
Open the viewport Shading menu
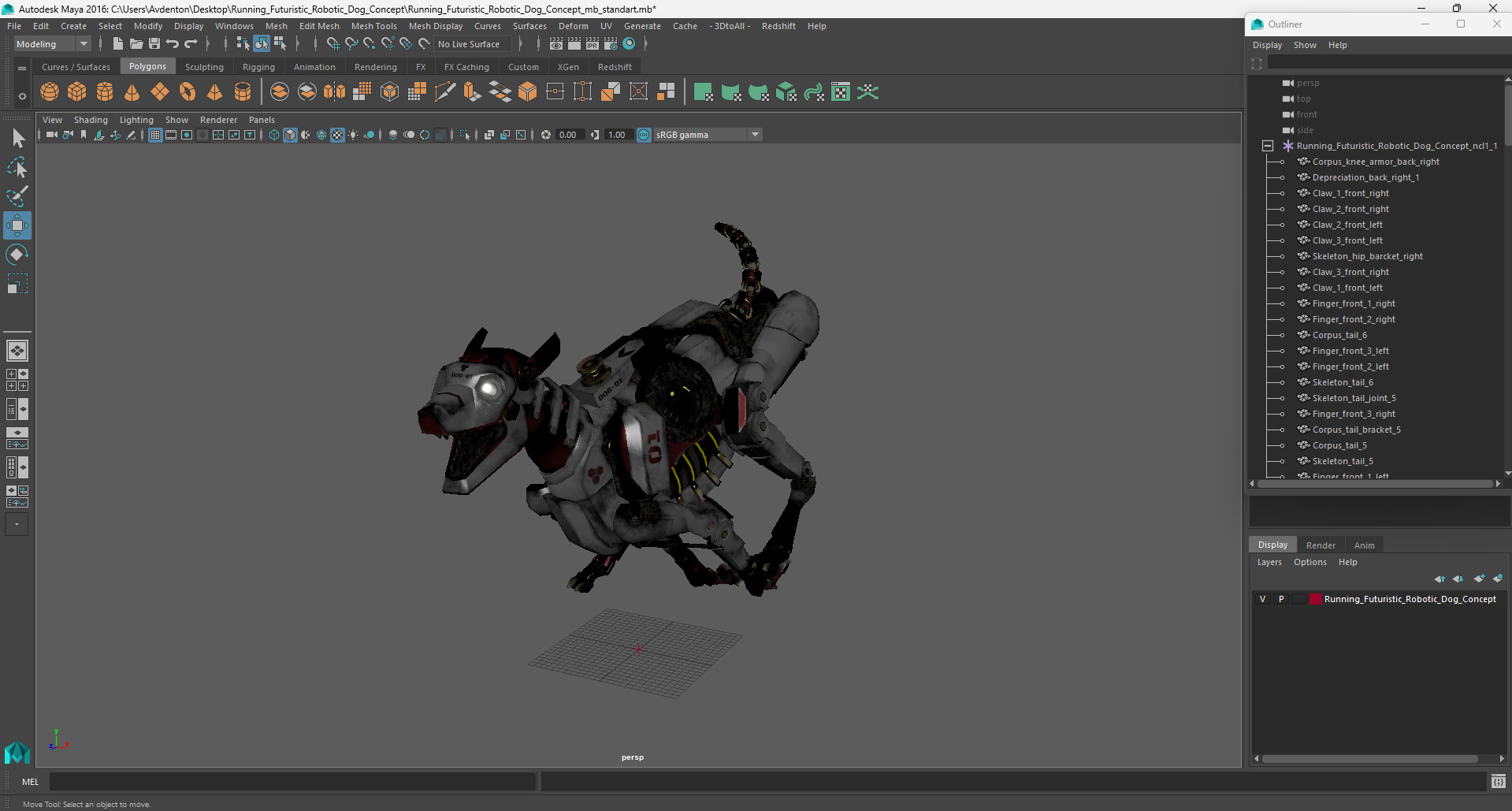tap(91, 120)
